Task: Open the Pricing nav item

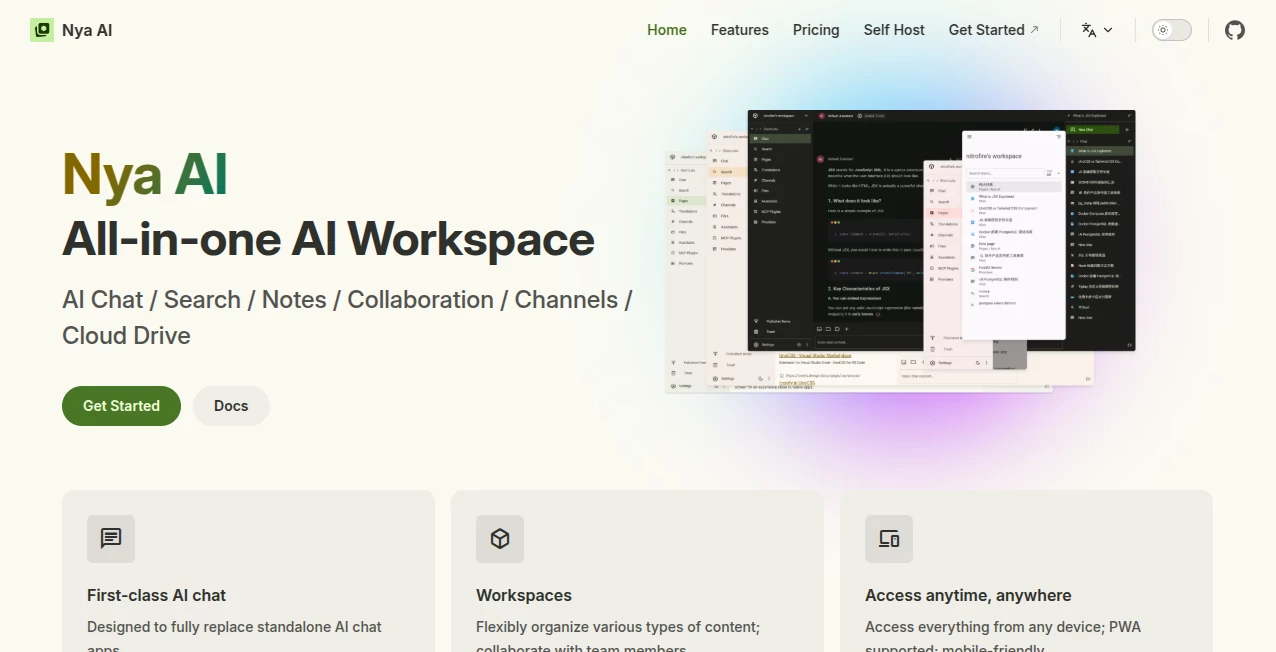Action: 816,30
